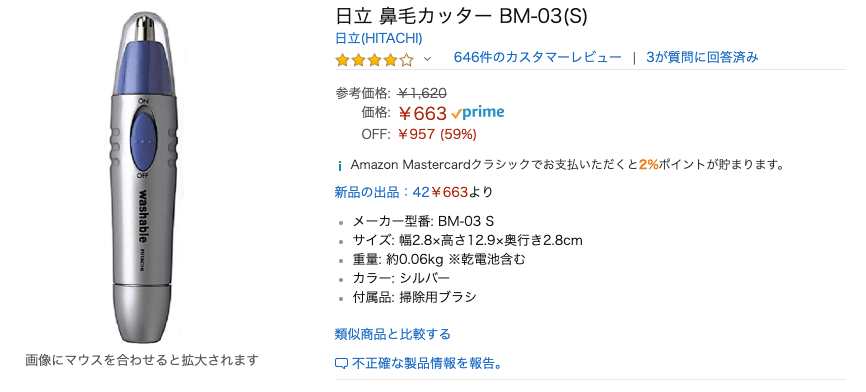Click the ¥663 price
The image size is (866, 392).
click(422, 113)
